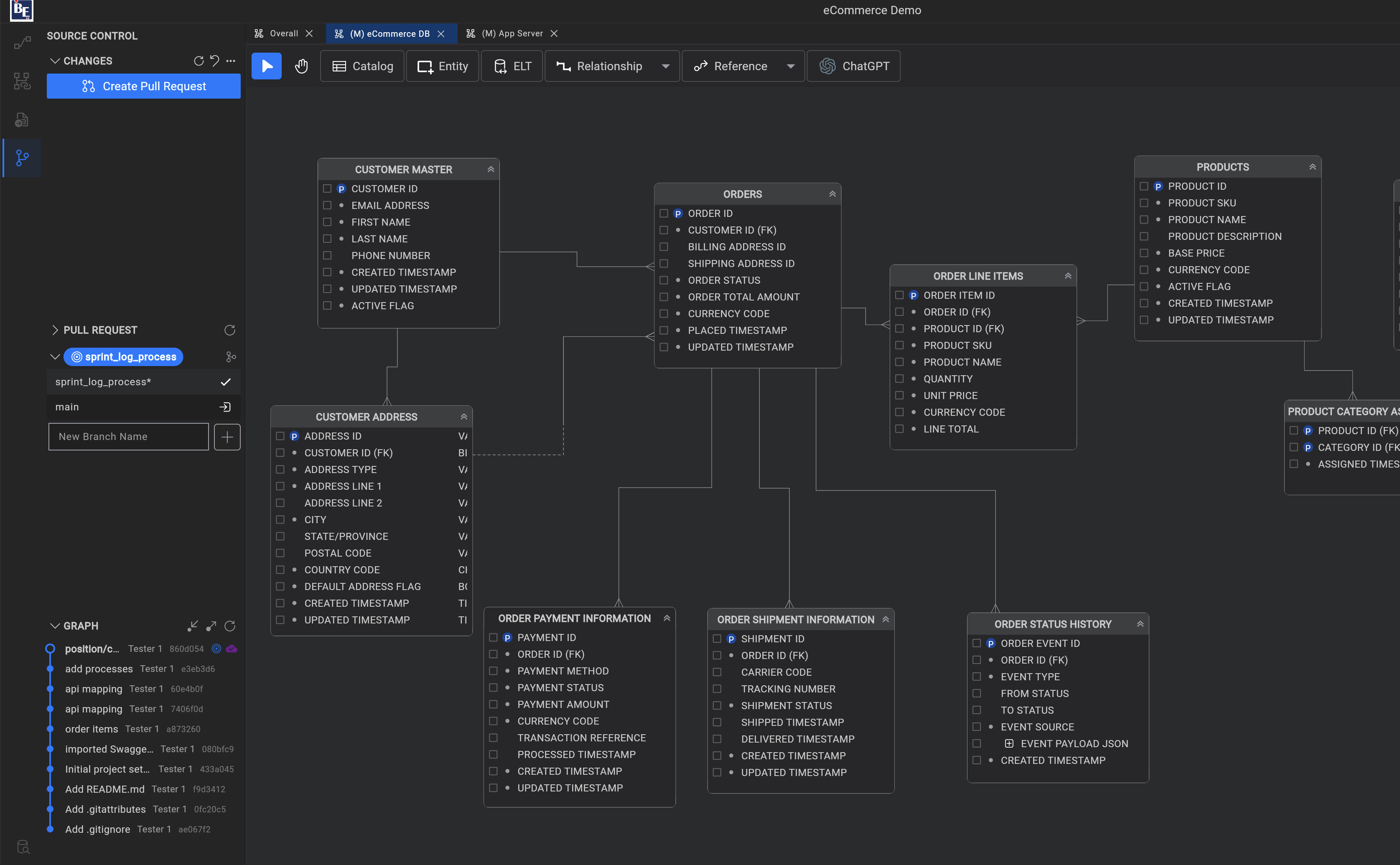Focus the New Branch Name field
This screenshot has height=865, width=1400.
[x=128, y=437]
